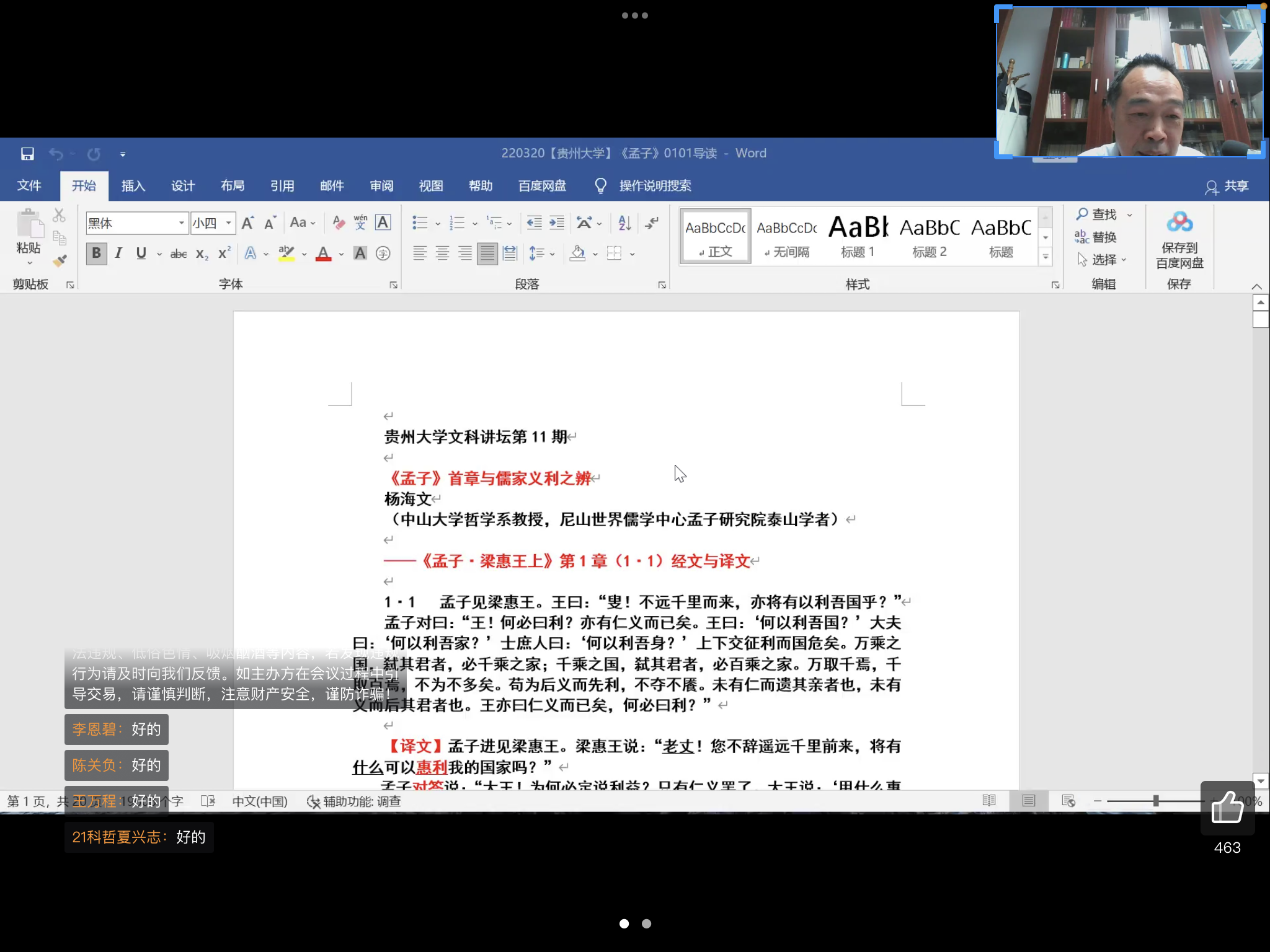Screen dimensions: 1270x952
Task: Align text right icon
Action: [464, 253]
